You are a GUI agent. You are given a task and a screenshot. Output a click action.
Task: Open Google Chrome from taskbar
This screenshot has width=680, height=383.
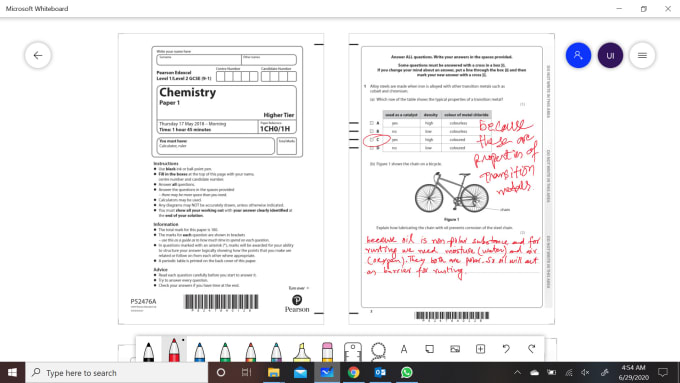point(353,373)
